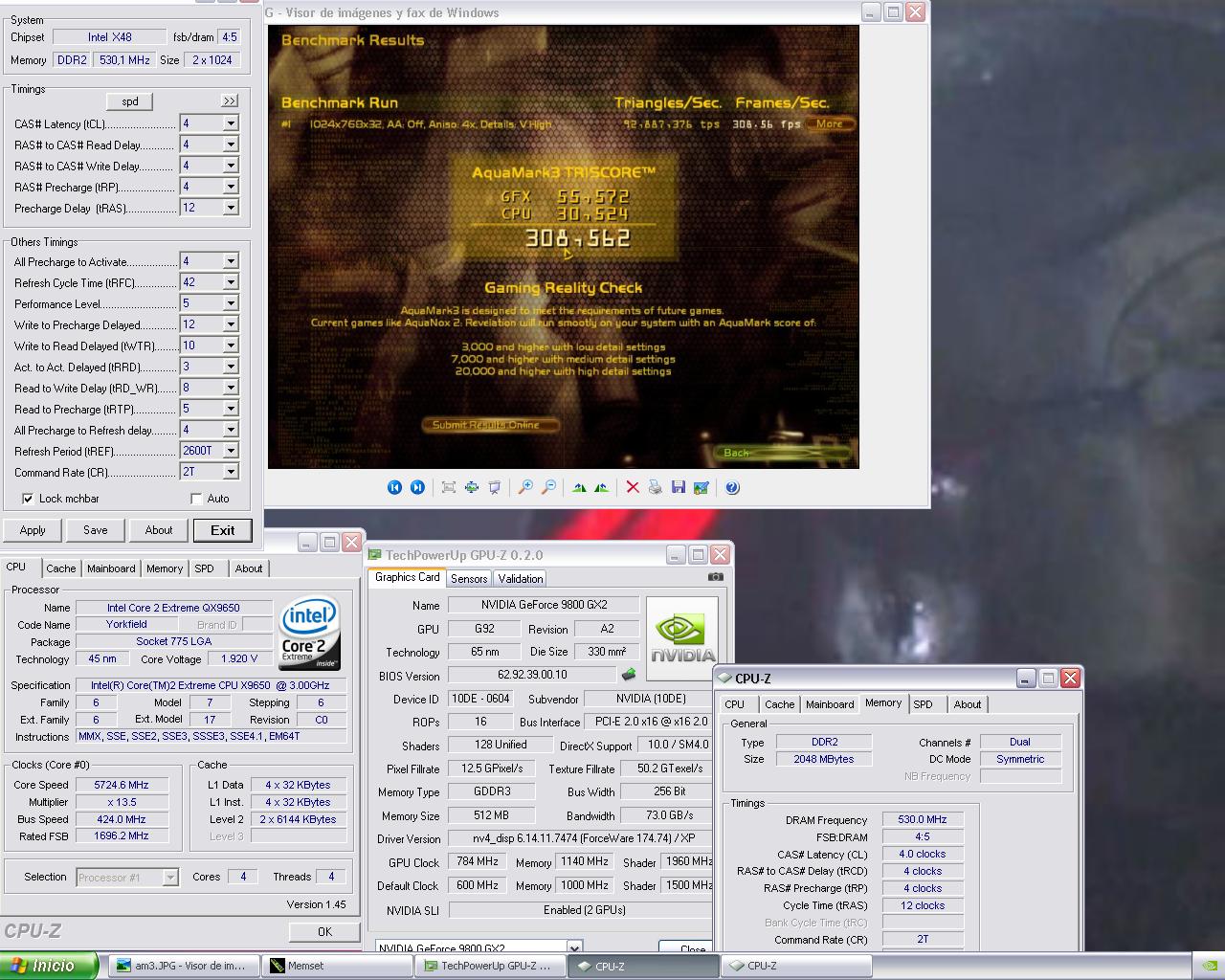Click the Apply button in Memset
The image size is (1225, 980).
33,530
